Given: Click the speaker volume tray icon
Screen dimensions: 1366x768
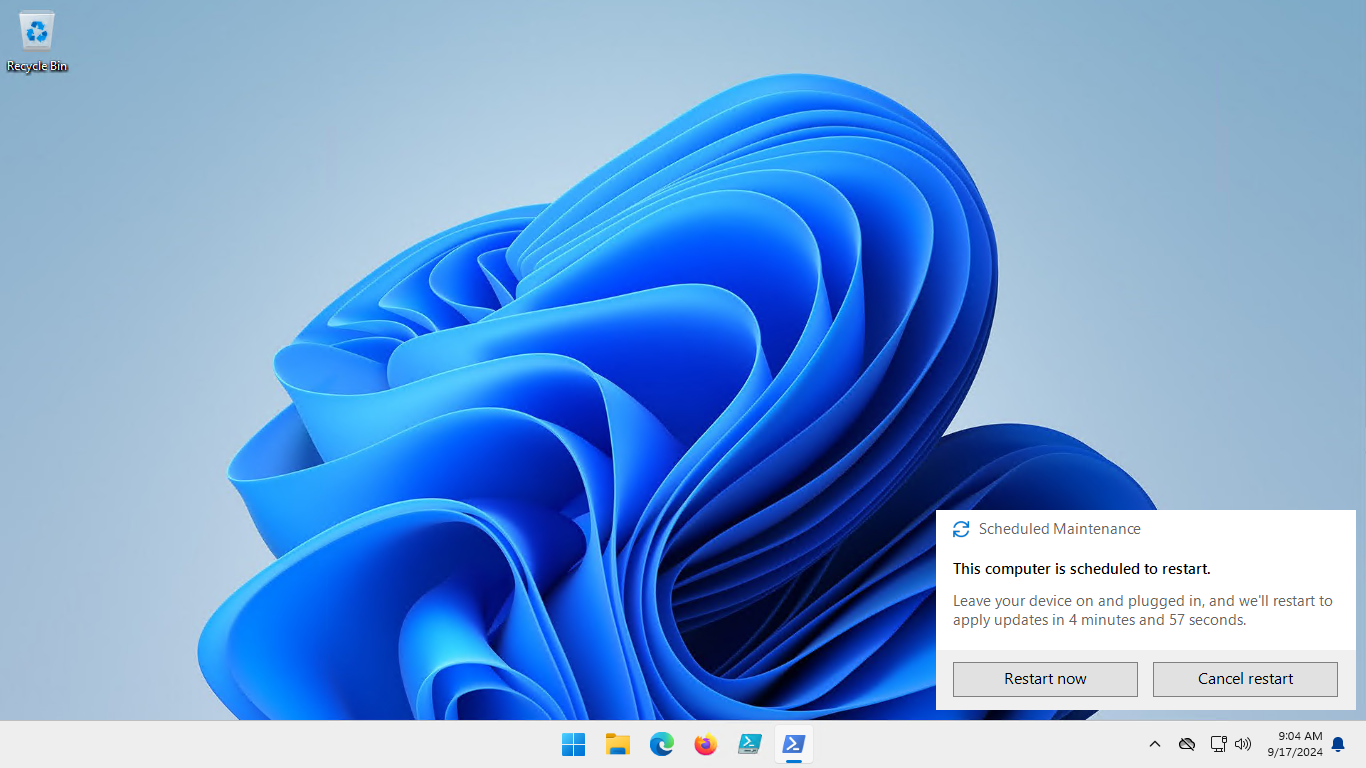Looking at the screenshot, I should [x=1243, y=744].
